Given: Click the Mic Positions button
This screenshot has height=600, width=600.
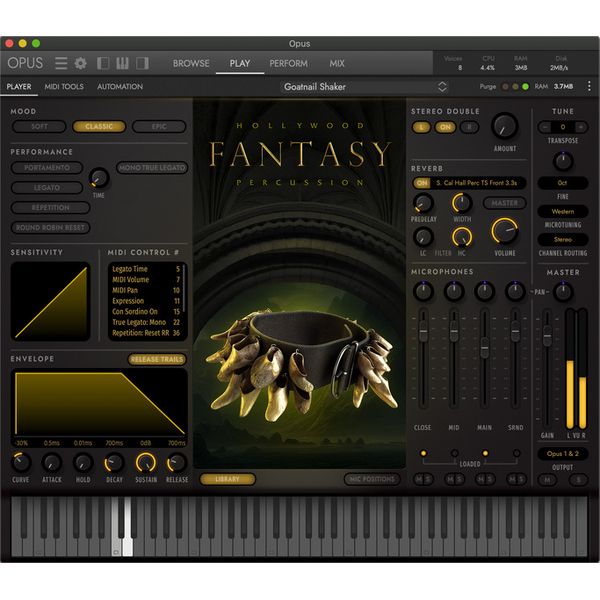Looking at the screenshot, I should pyautogui.click(x=372, y=479).
